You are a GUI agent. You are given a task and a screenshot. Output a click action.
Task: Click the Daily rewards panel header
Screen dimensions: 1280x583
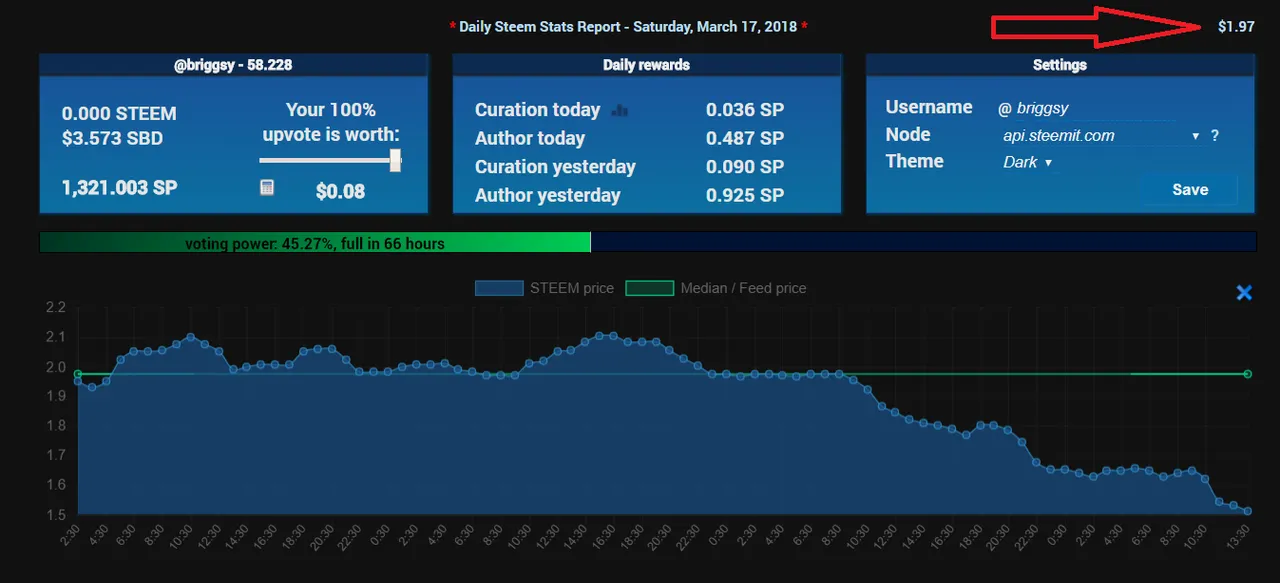(x=646, y=65)
